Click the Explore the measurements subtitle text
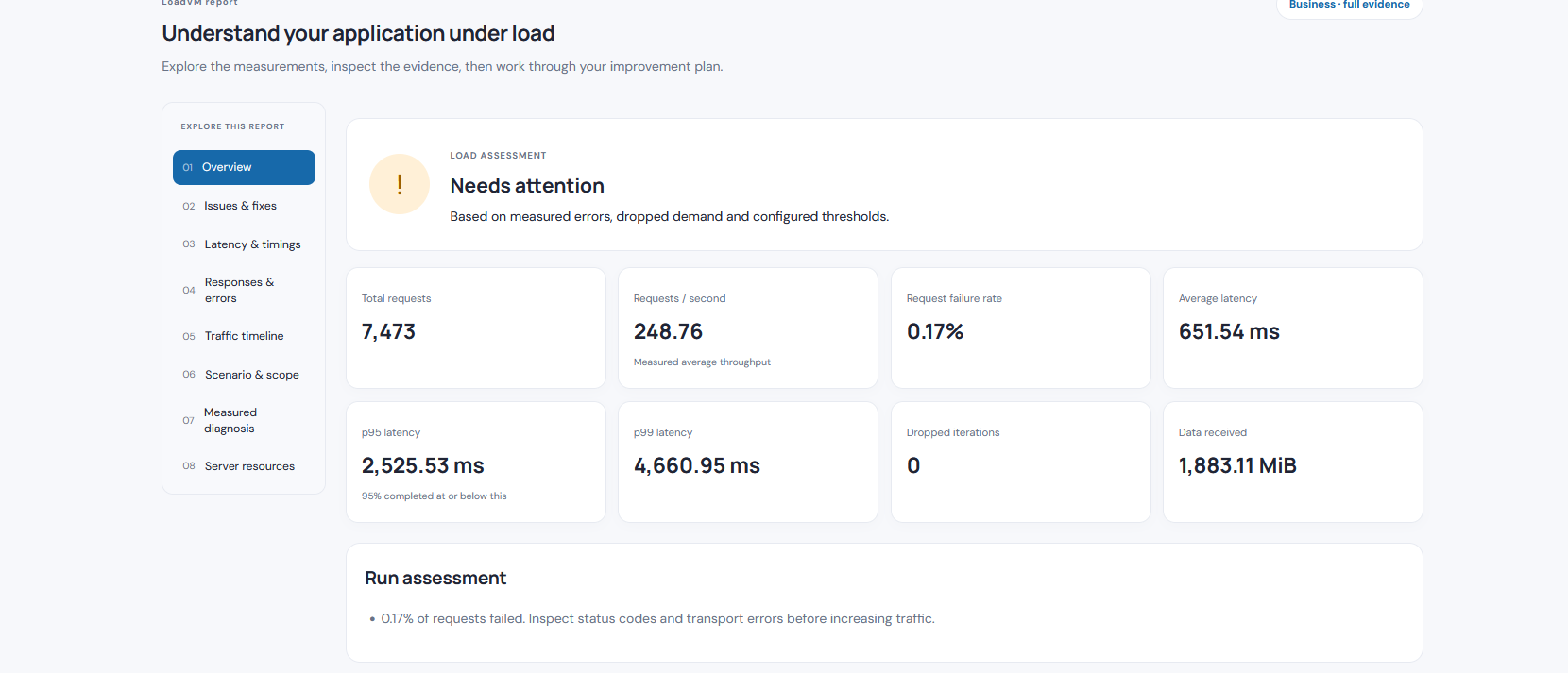This screenshot has height=673, width=1568. [442, 66]
